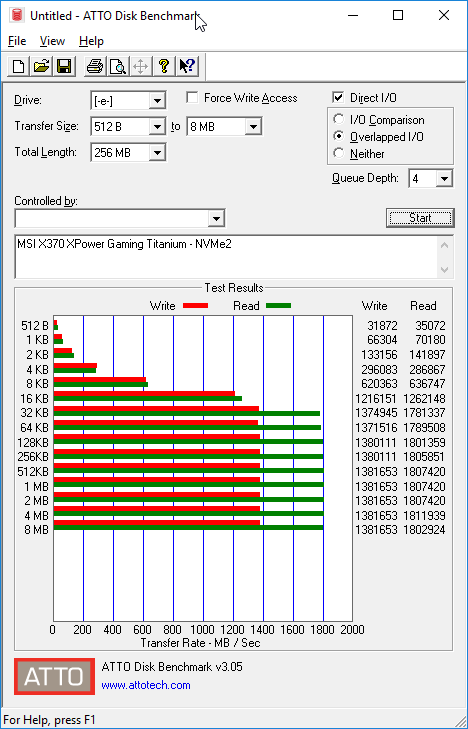Viewport: 468px width, 729px height.
Task: Open Print Preview from the toolbar
Action: [118, 66]
